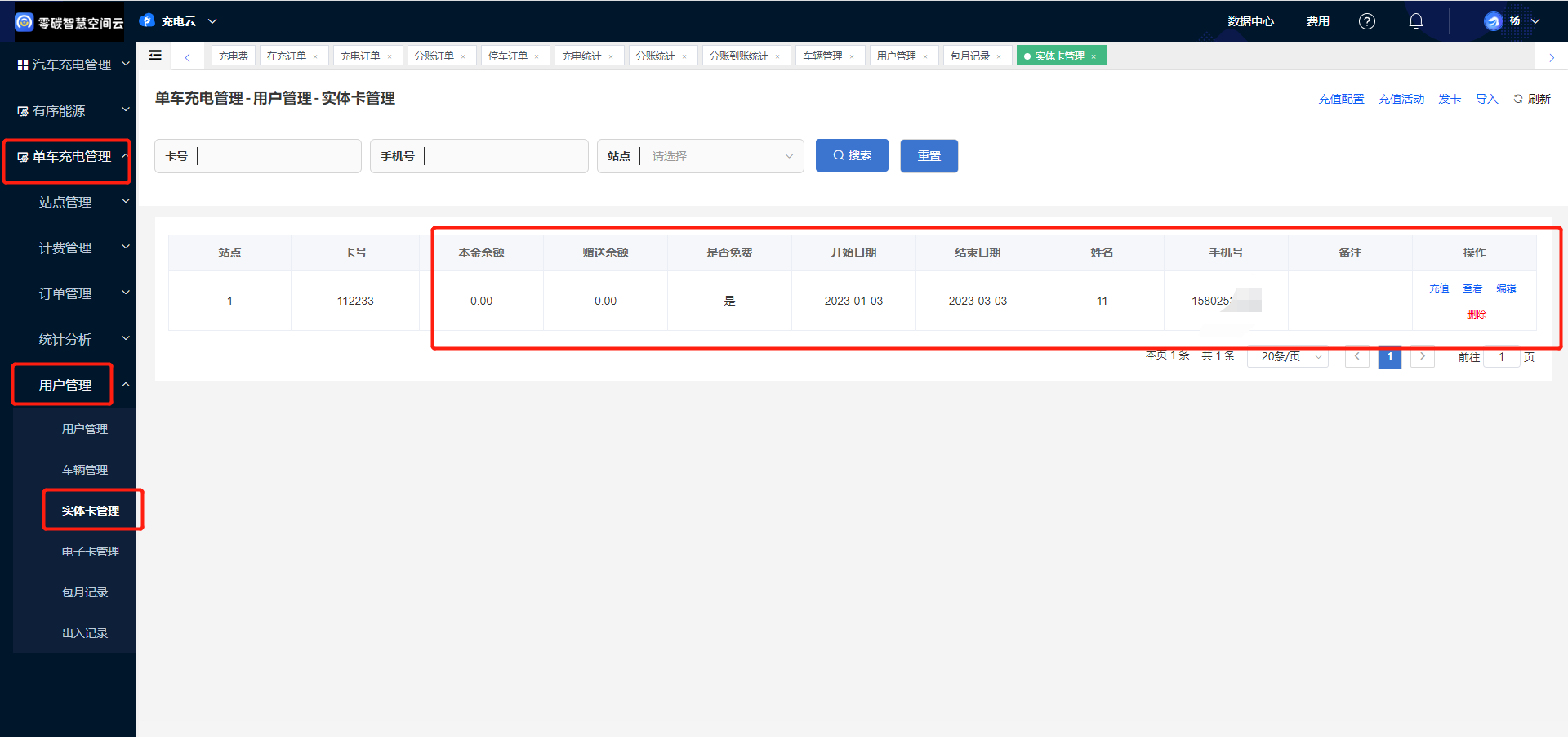Image resolution: width=1568 pixels, height=737 pixels.
Task: Click the user avatar icon
Action: pyautogui.click(x=1493, y=21)
